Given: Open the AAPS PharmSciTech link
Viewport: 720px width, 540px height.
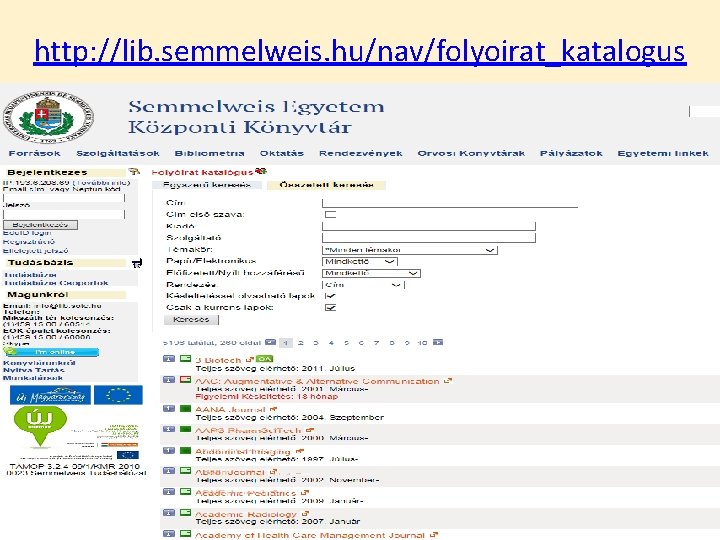Looking at the screenshot, I should (x=248, y=430).
